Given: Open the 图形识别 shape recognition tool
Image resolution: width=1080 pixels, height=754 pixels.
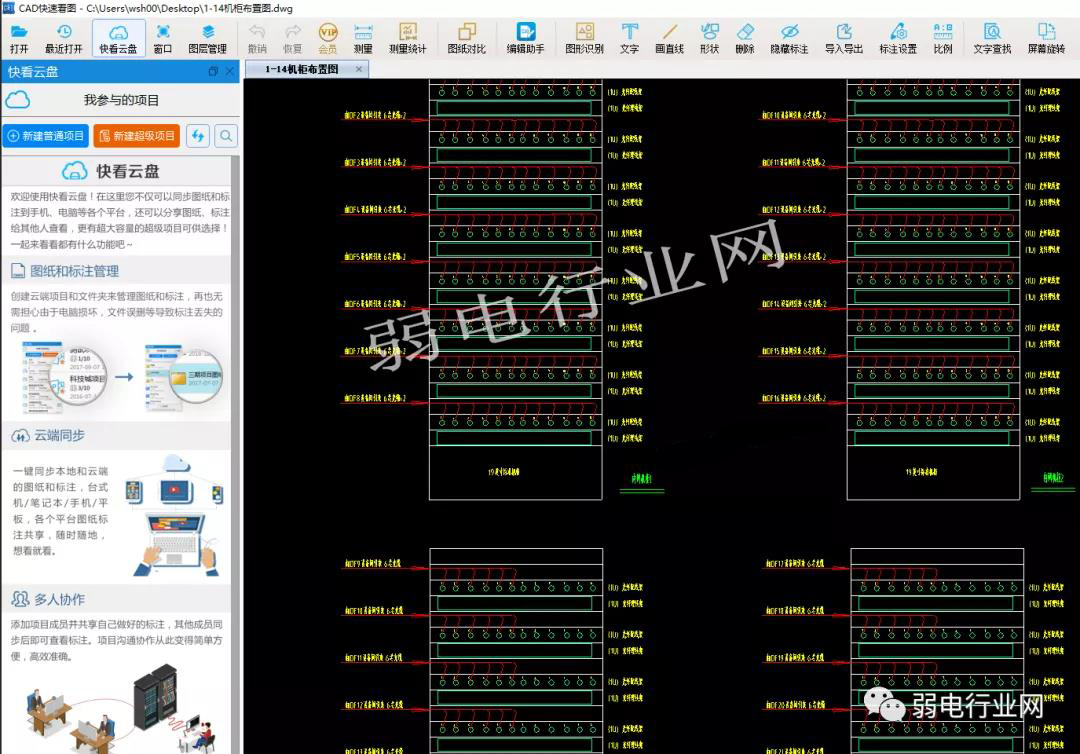Looking at the screenshot, I should click(x=584, y=38).
